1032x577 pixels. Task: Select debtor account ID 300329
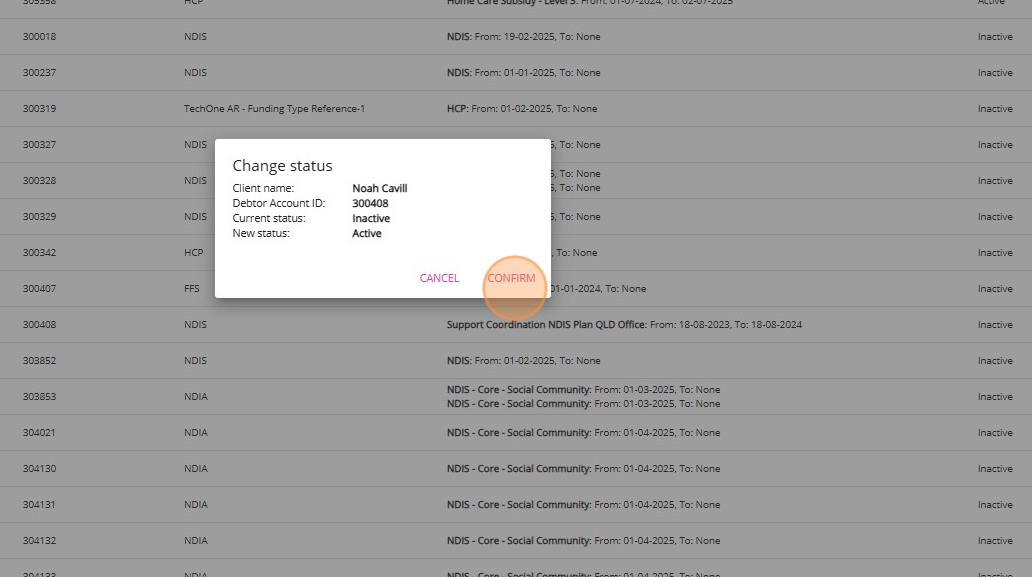point(39,216)
